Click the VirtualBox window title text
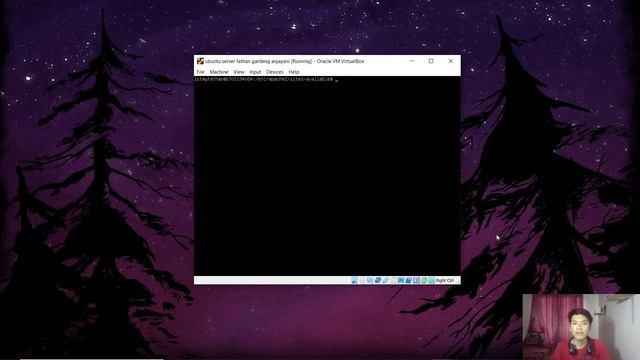 tap(284, 61)
